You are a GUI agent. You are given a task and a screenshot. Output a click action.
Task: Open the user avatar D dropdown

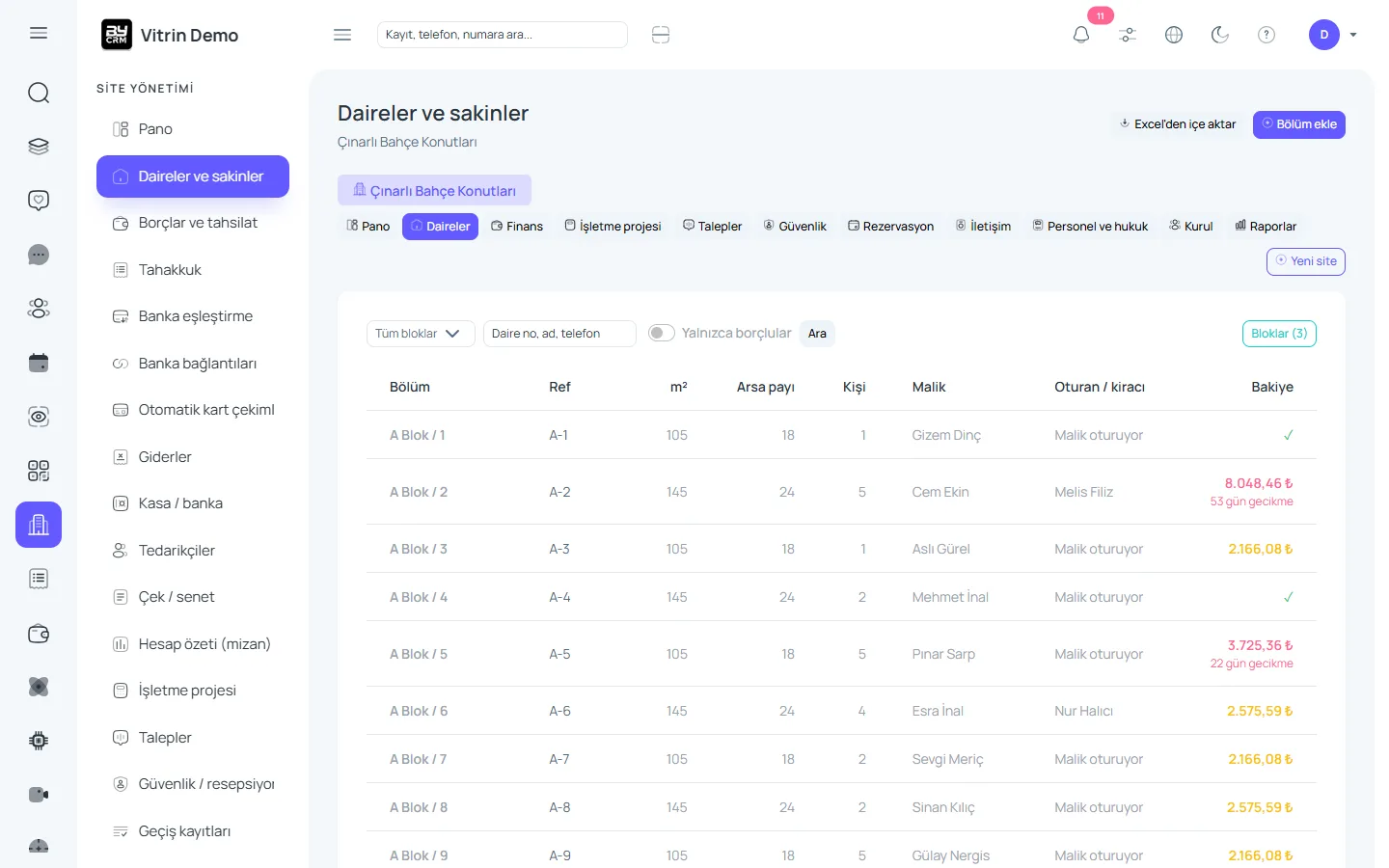pos(1333,35)
